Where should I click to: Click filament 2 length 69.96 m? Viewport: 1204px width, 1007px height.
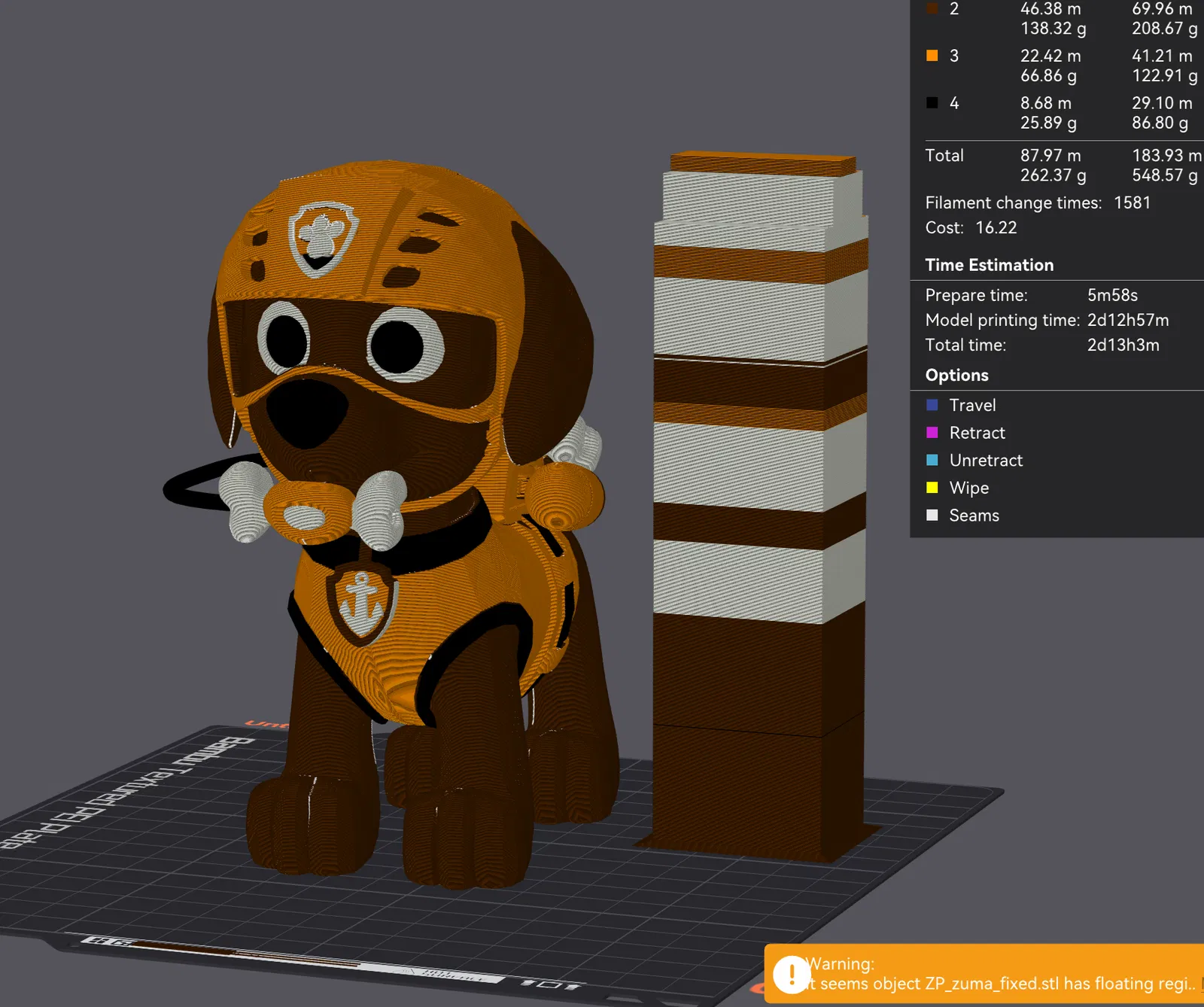coord(1163,8)
